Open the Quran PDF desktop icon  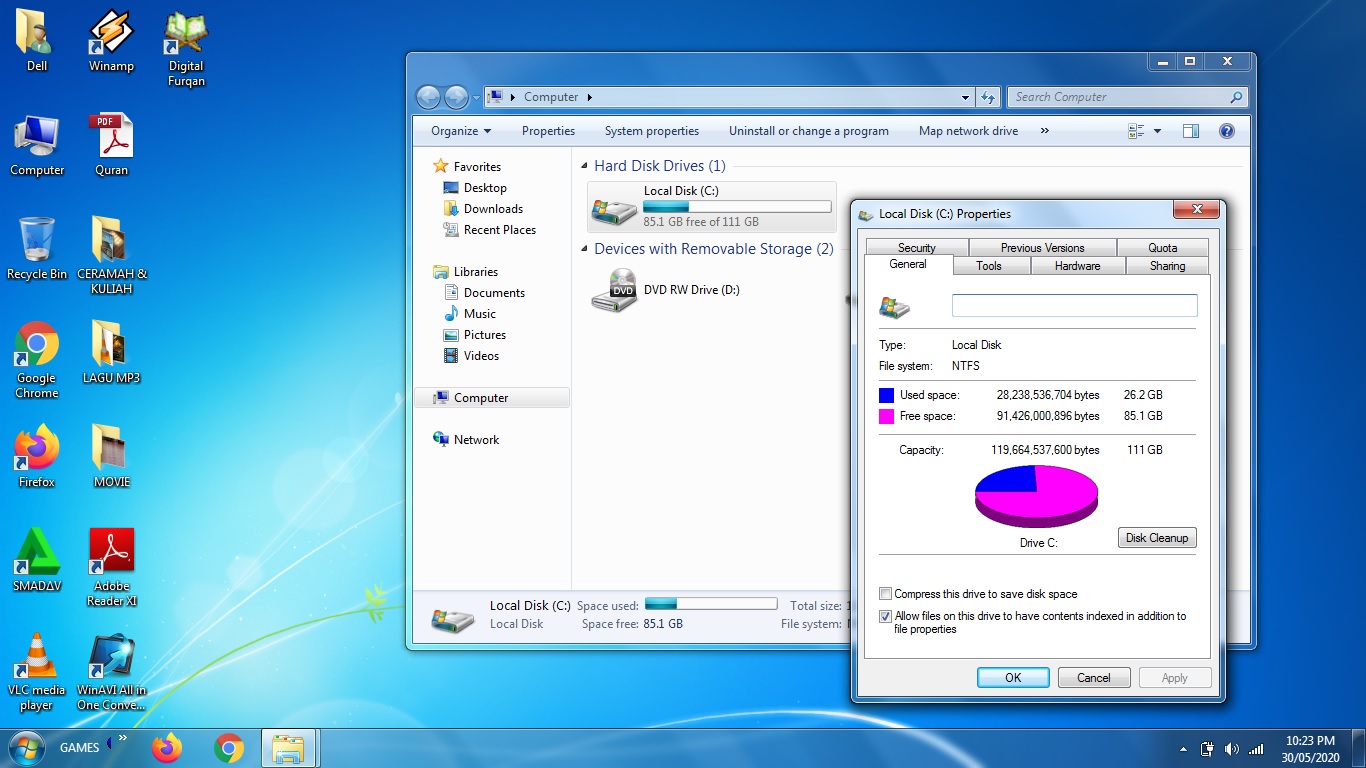click(111, 145)
